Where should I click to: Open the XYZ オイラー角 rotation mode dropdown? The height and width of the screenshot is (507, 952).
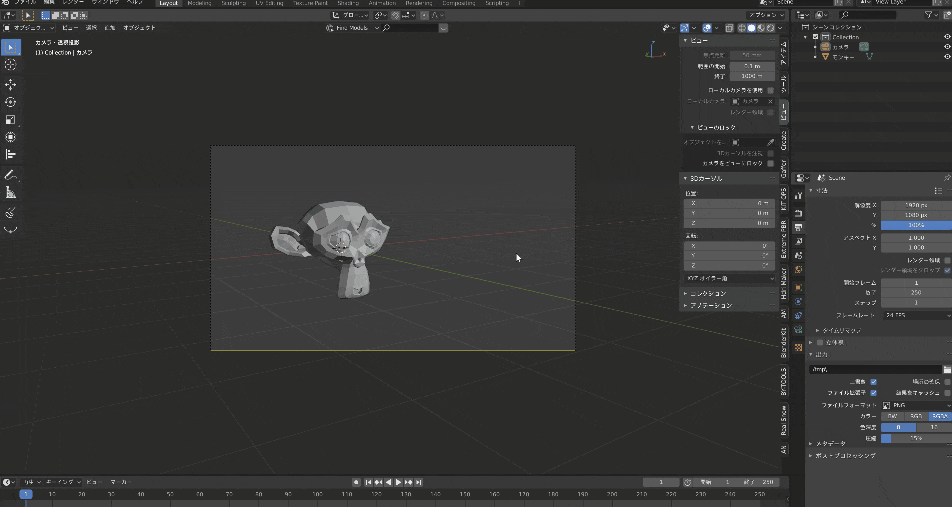[x=729, y=279]
